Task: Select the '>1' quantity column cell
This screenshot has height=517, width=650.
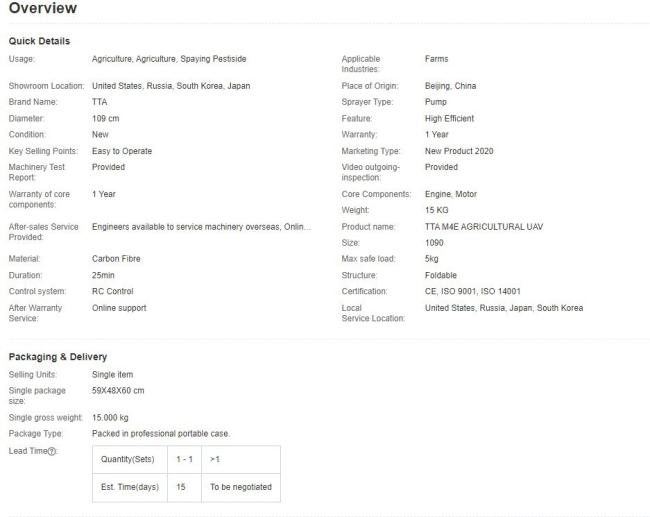Action: (x=216, y=460)
